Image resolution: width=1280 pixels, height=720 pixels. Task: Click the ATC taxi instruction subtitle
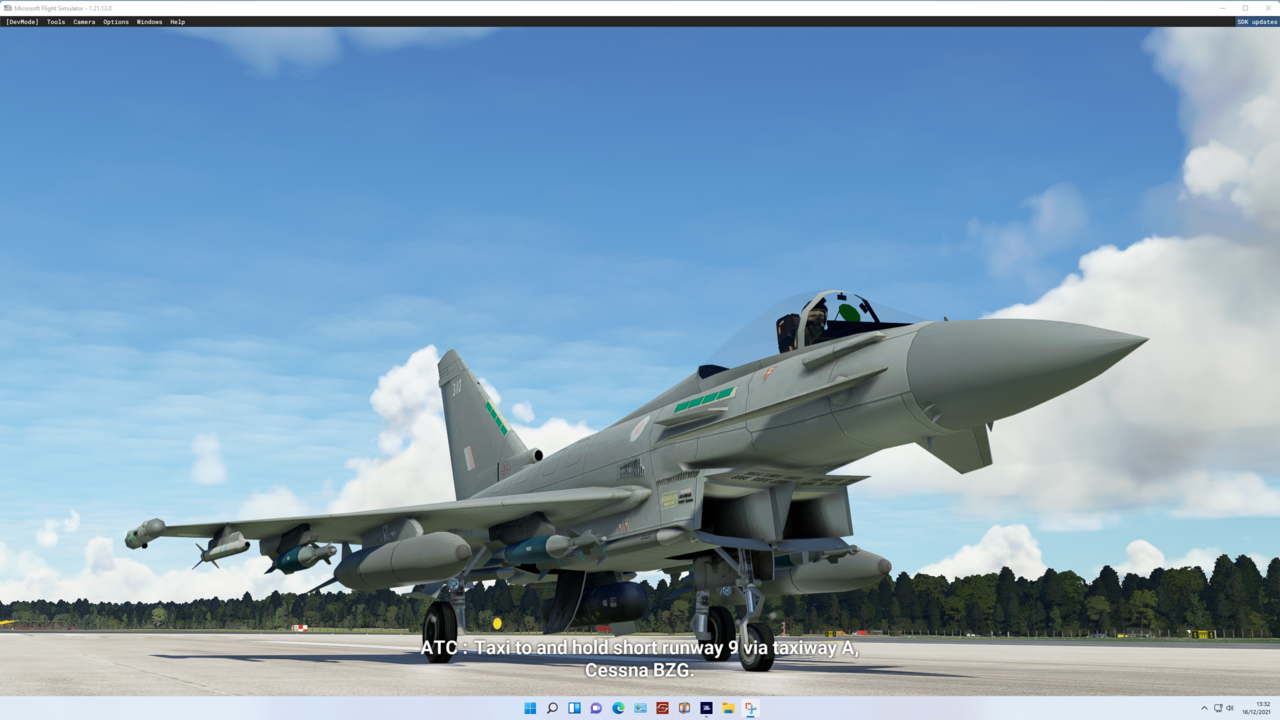(x=640, y=659)
